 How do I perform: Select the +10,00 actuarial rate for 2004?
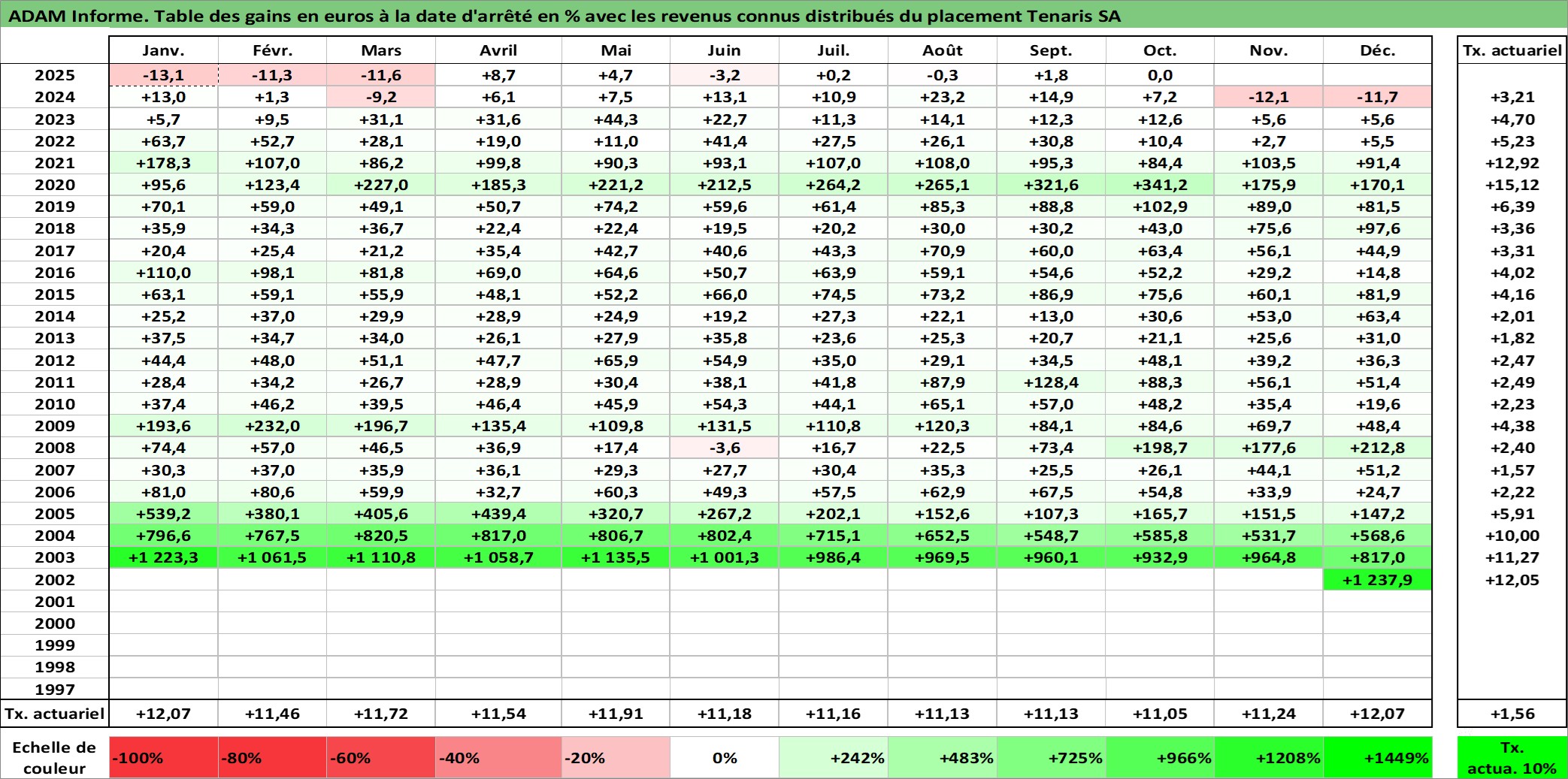(1512, 536)
